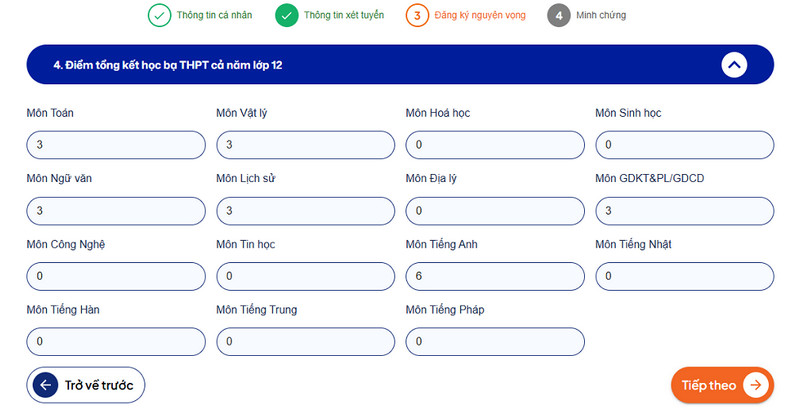Screen dimensions: 800x410
Task: Open the Đăng ký nguyện vọng step
Action: (x=480, y=15)
